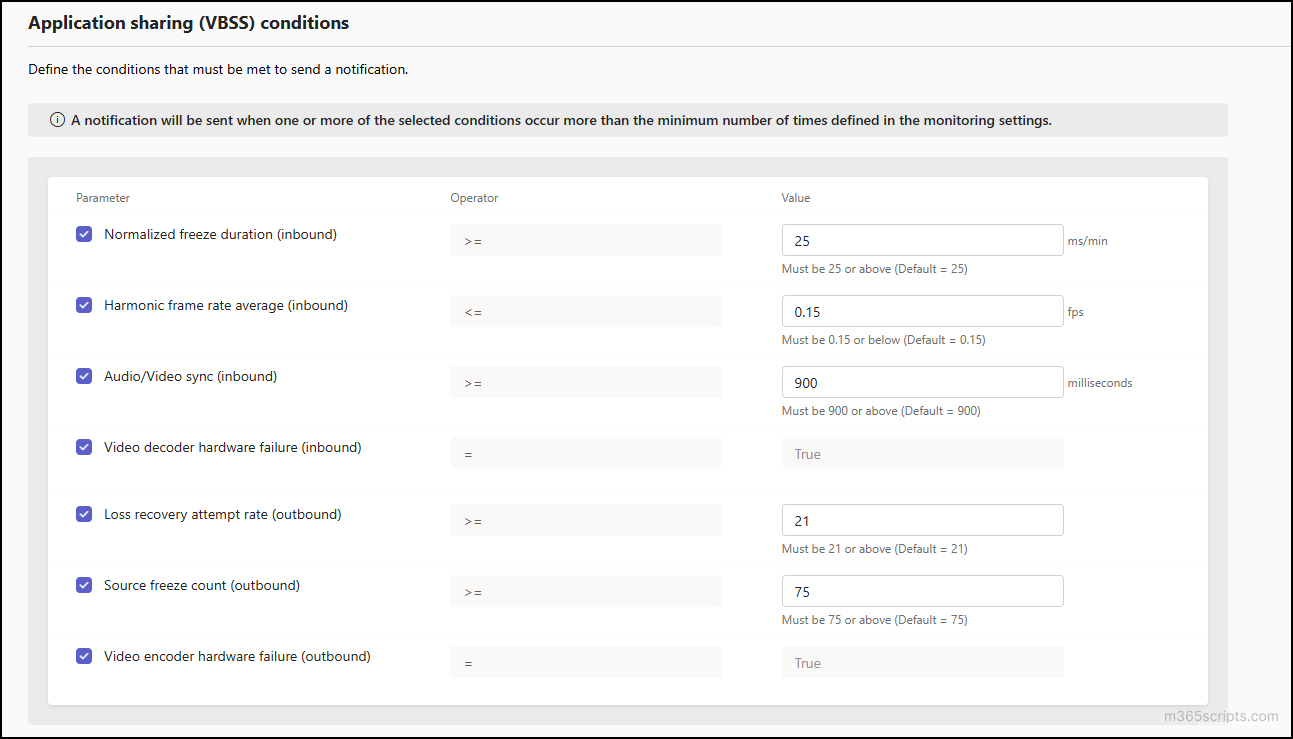
Task: Click the fps unit label
Action: click(1076, 312)
